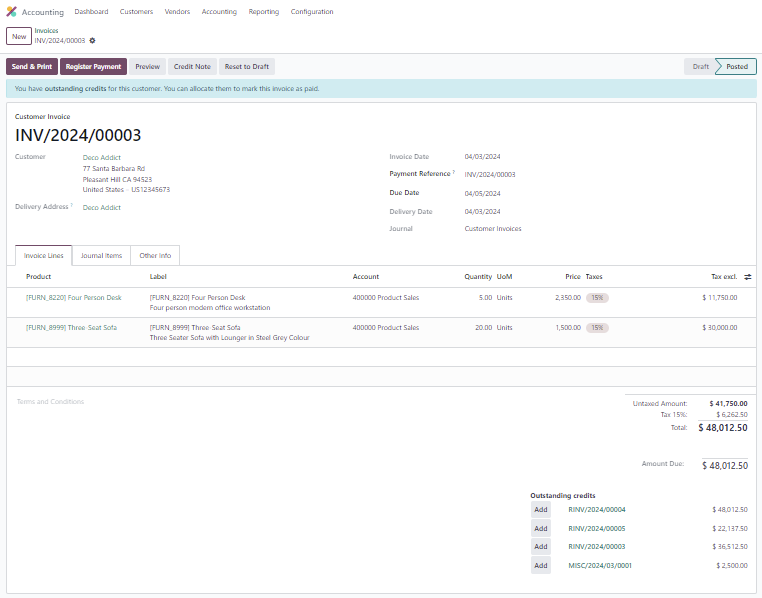Click the 400000 Product Sales account on desk line
This screenshot has height=598, width=762.
(x=386, y=298)
